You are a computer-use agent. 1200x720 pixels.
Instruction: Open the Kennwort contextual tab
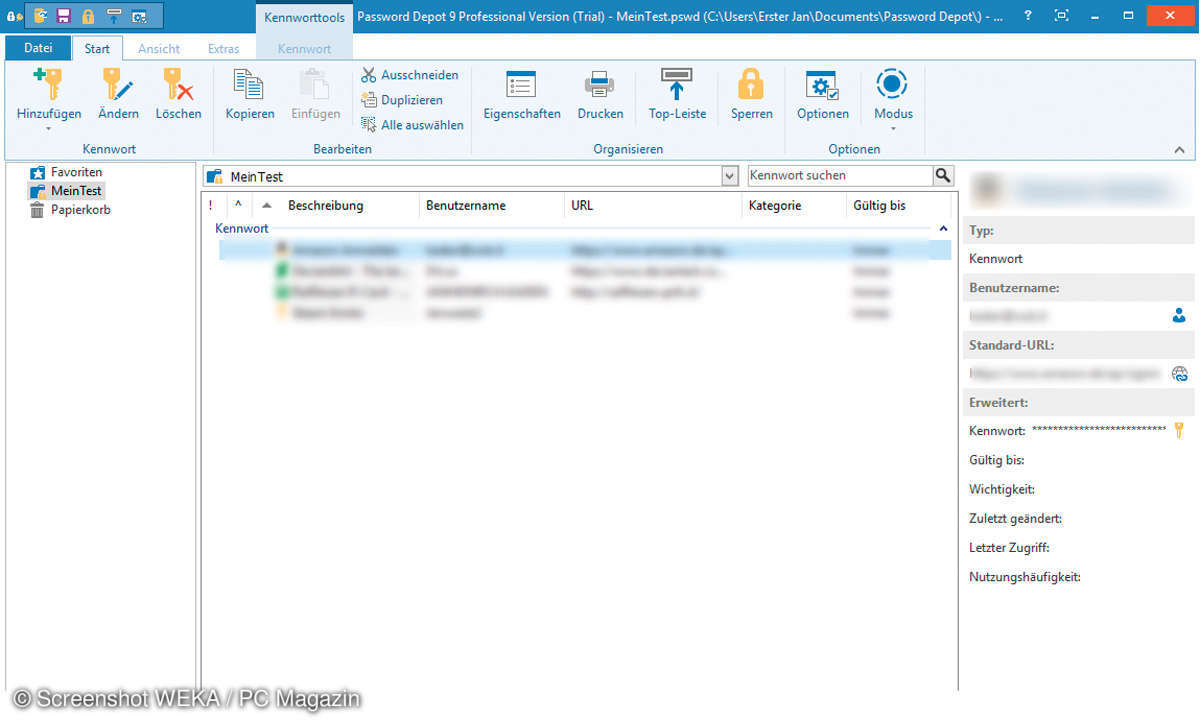click(304, 48)
